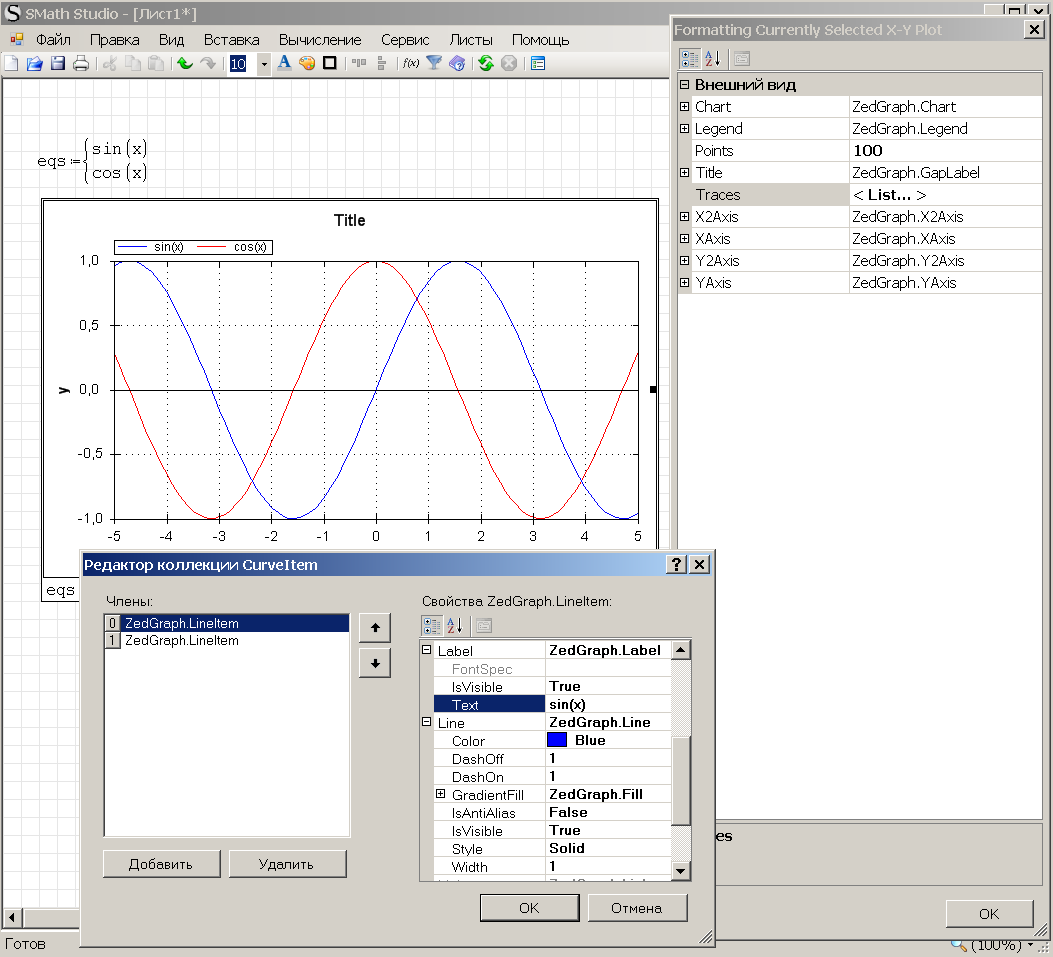Click the green recalculate arrows icon

(486, 64)
